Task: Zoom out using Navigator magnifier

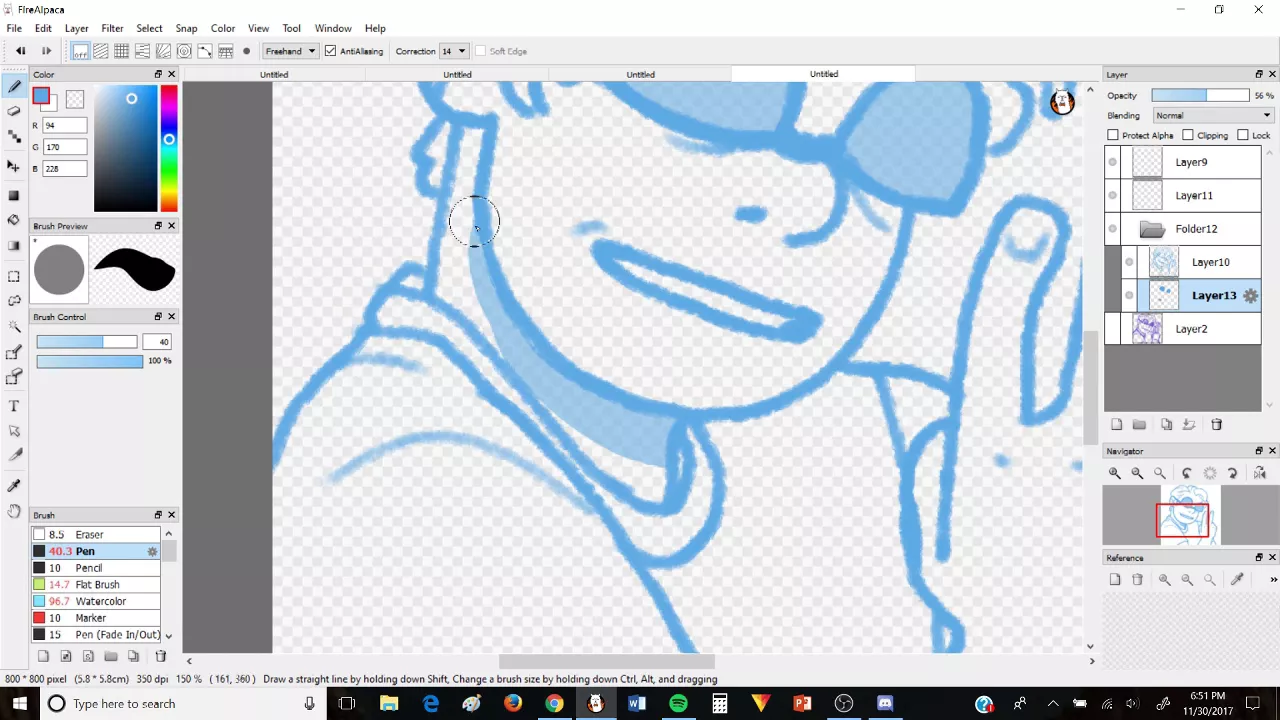Action: (x=1138, y=473)
